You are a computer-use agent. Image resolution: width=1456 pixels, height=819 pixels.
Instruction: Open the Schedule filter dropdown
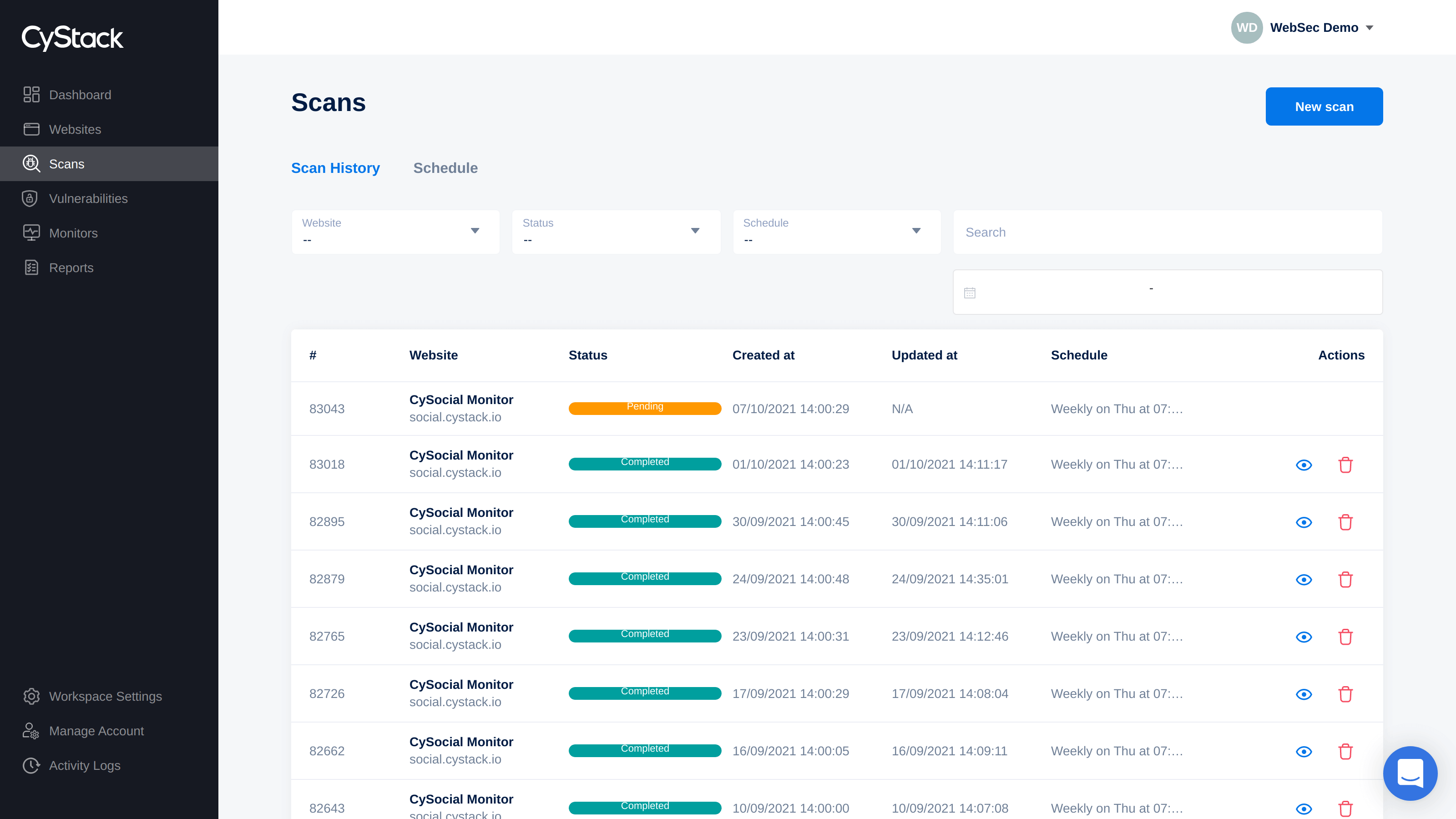837,232
